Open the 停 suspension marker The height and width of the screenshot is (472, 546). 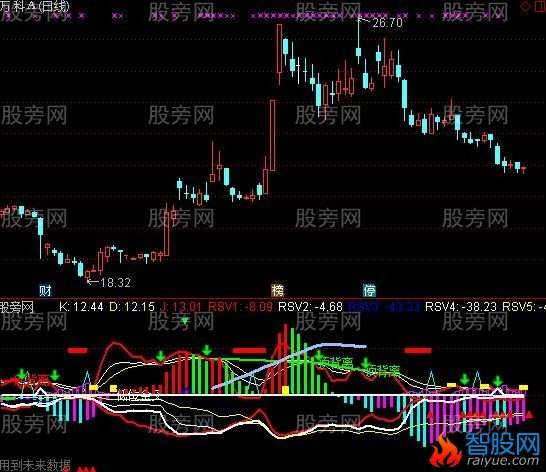tap(369, 290)
